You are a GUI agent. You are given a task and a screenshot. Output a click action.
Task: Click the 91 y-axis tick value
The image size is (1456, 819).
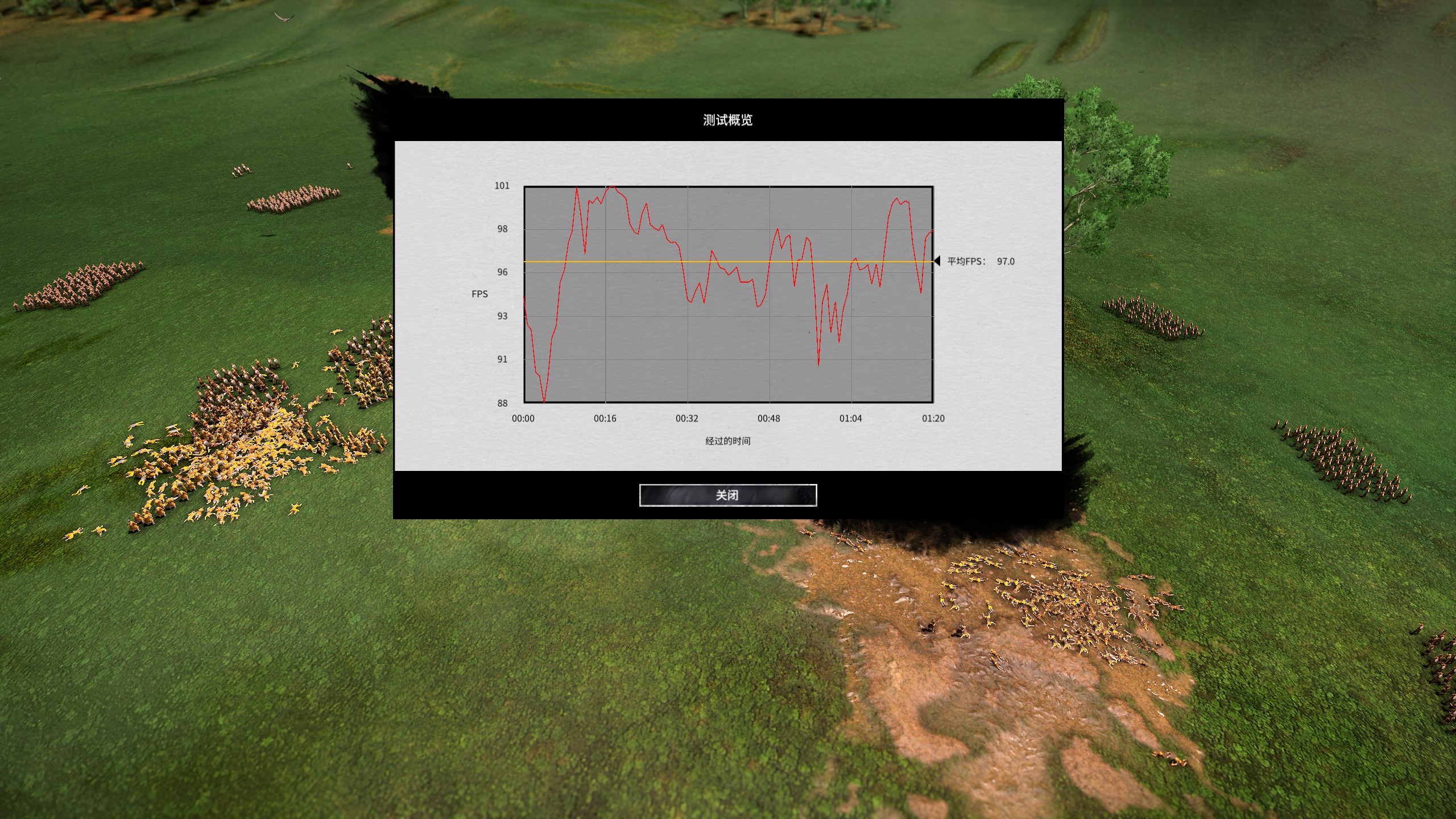502,359
